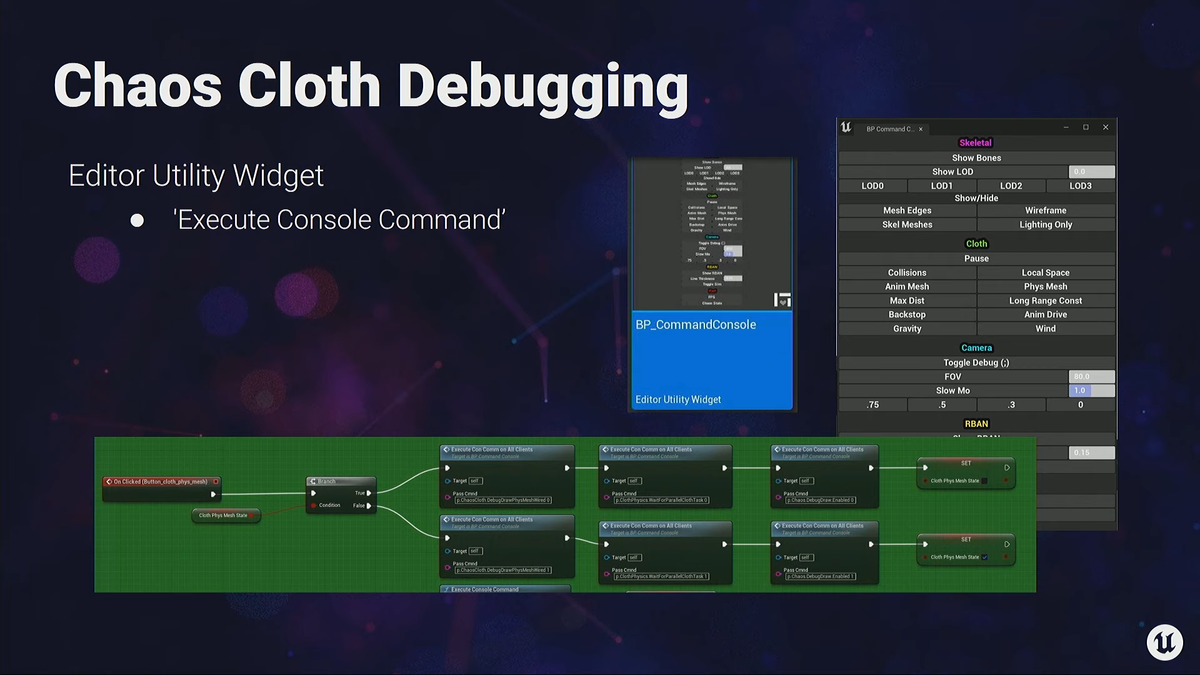Click the Show Bones button
This screenshot has height=675, width=1200.
click(977, 158)
